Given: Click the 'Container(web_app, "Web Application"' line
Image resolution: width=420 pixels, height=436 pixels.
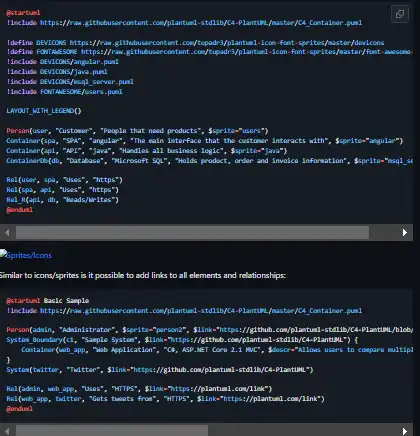Looking at the screenshot, I should 217,350.
